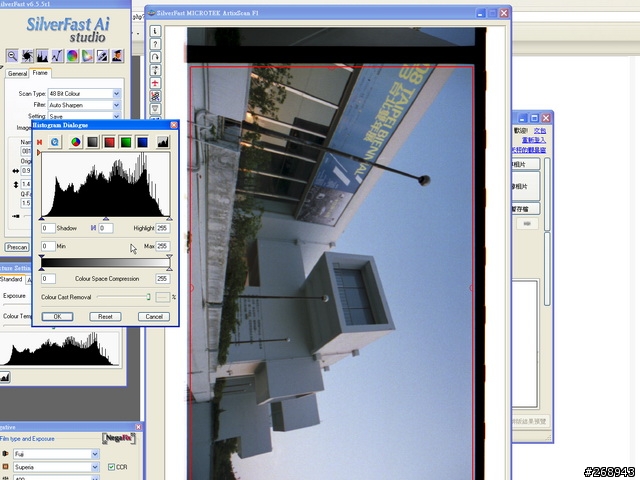Click the Colour Cast Removal percent field
The width and height of the screenshot is (640, 480).
coord(162,297)
